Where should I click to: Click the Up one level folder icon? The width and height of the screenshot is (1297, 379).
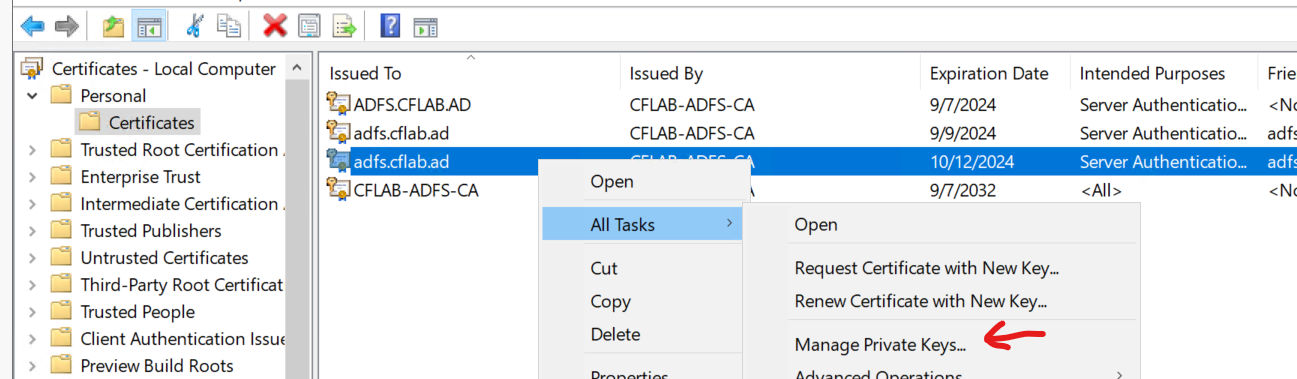(114, 26)
